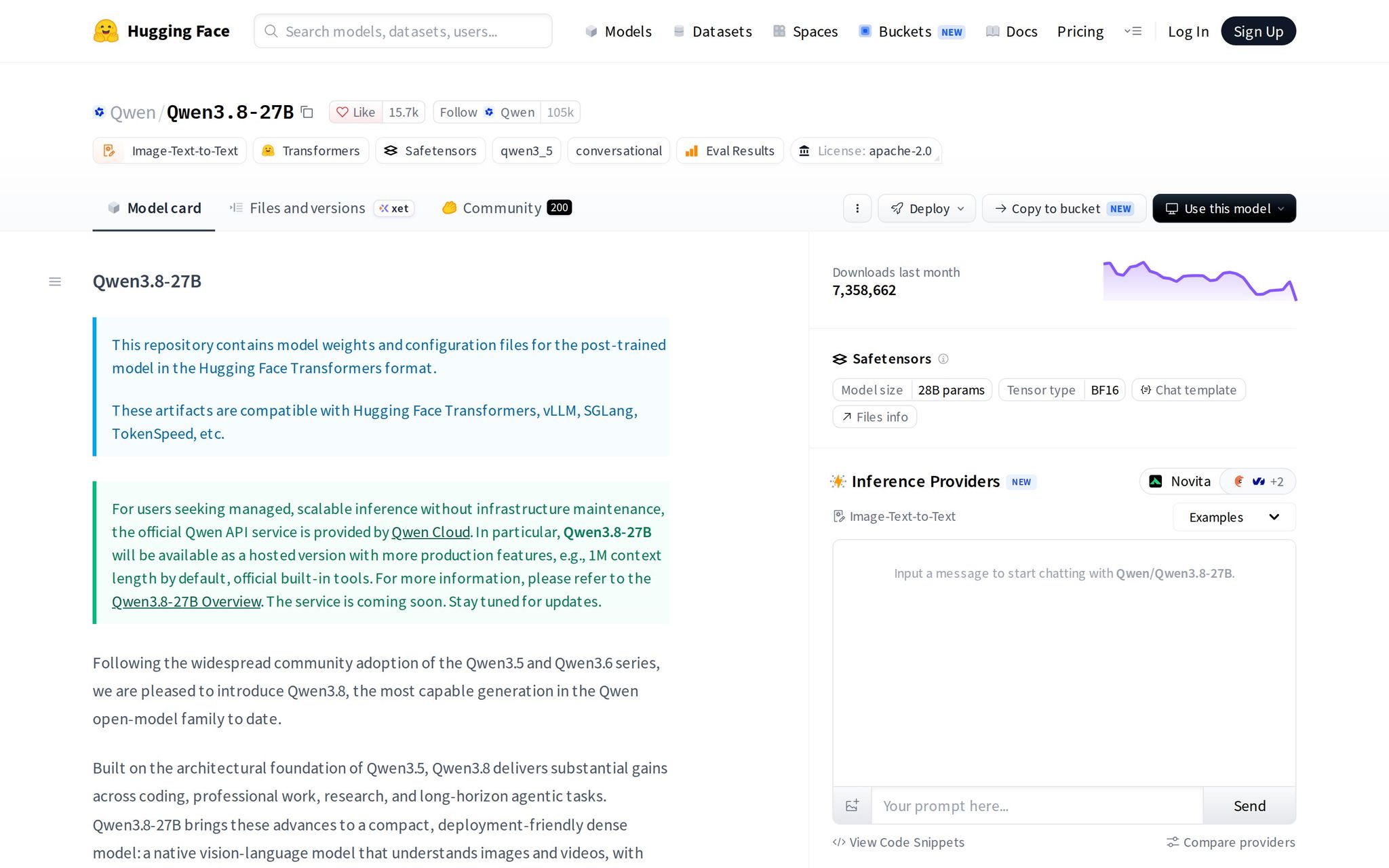Click the 7,358,662 downloads number
This screenshot has height=868, width=1389.
[864, 290]
